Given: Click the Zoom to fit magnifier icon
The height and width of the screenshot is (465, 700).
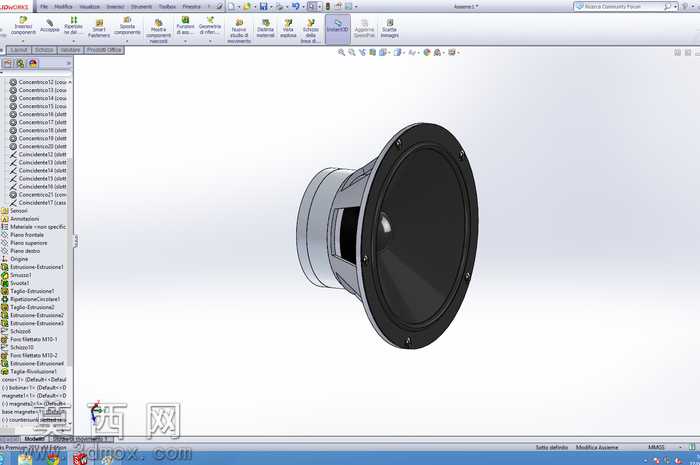Looking at the screenshot, I should 342,52.
